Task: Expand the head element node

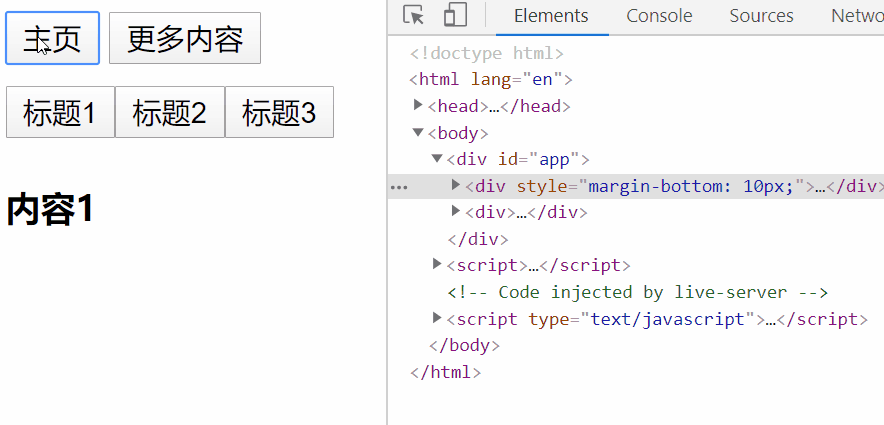Action: click(418, 105)
